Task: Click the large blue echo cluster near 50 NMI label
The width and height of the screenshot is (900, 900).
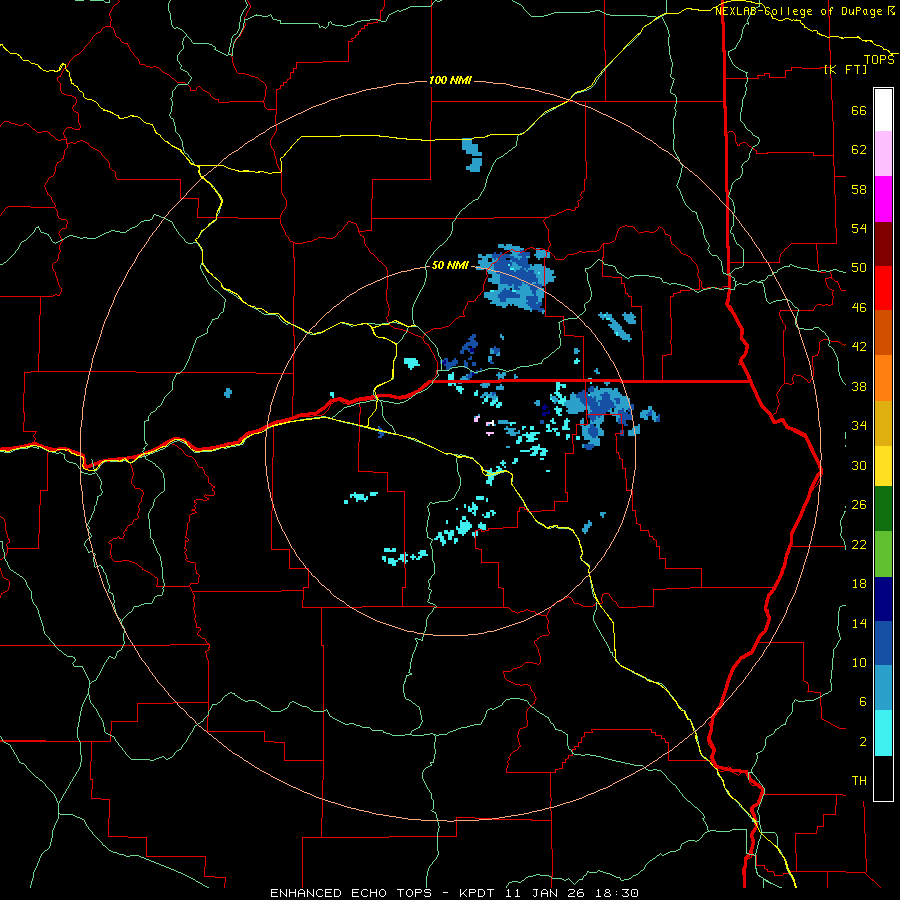Action: 518,279
